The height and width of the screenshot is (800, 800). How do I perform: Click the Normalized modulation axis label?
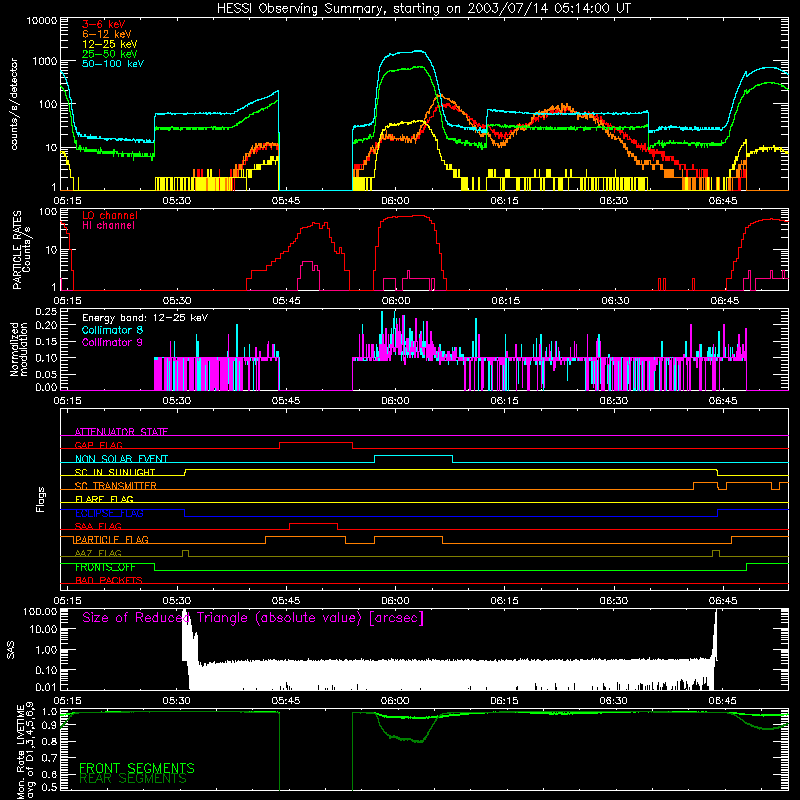coord(19,349)
